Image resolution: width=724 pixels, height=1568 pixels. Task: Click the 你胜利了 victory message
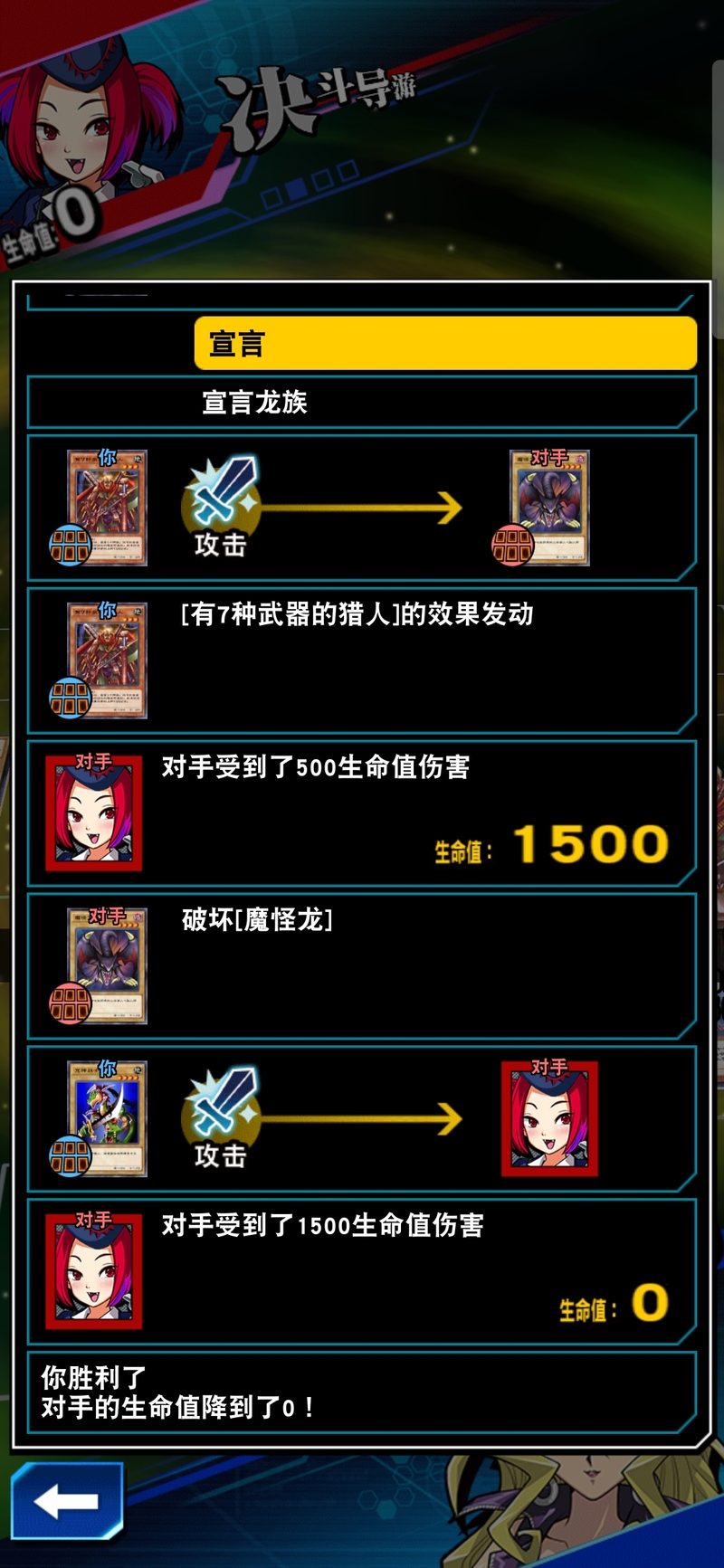point(93,1378)
